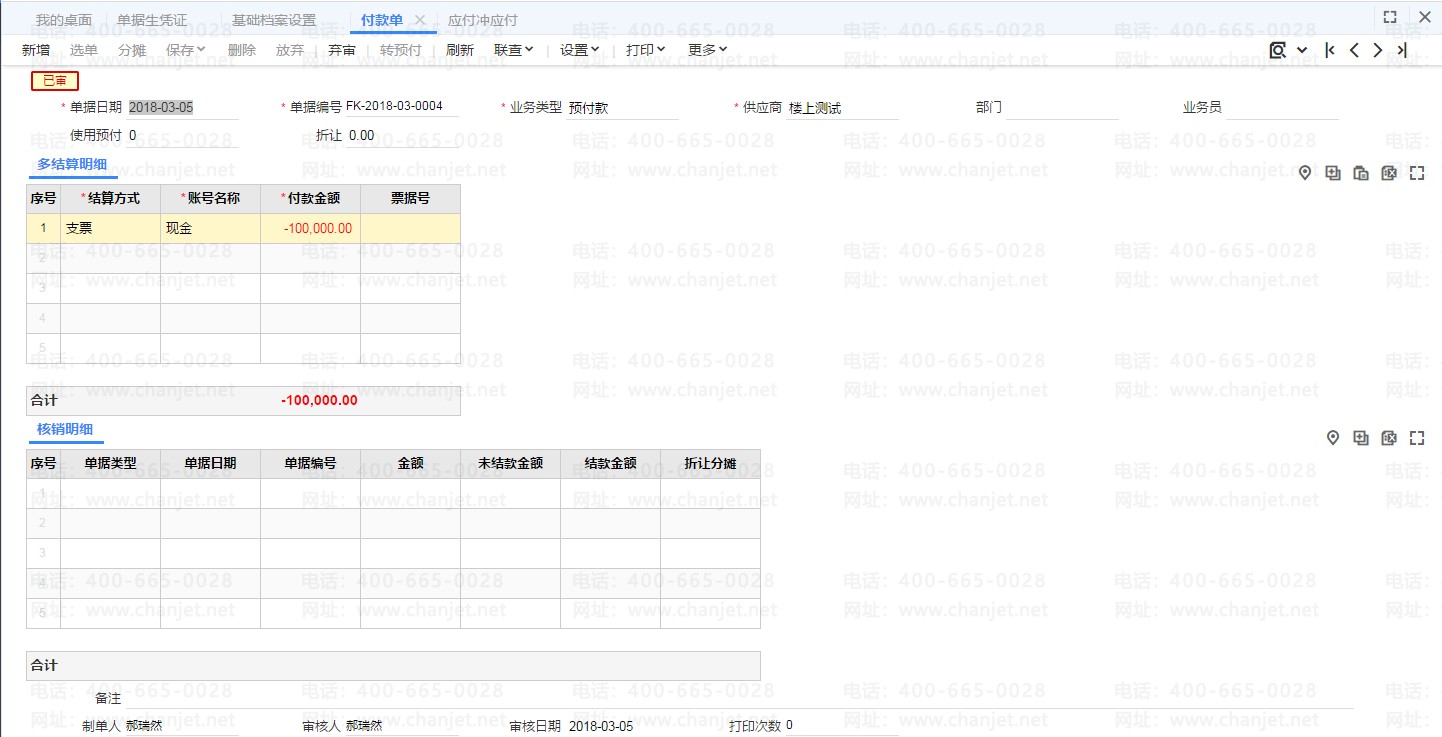
Task: Switch to the 单据生凭证 tab
Action: pos(152,20)
